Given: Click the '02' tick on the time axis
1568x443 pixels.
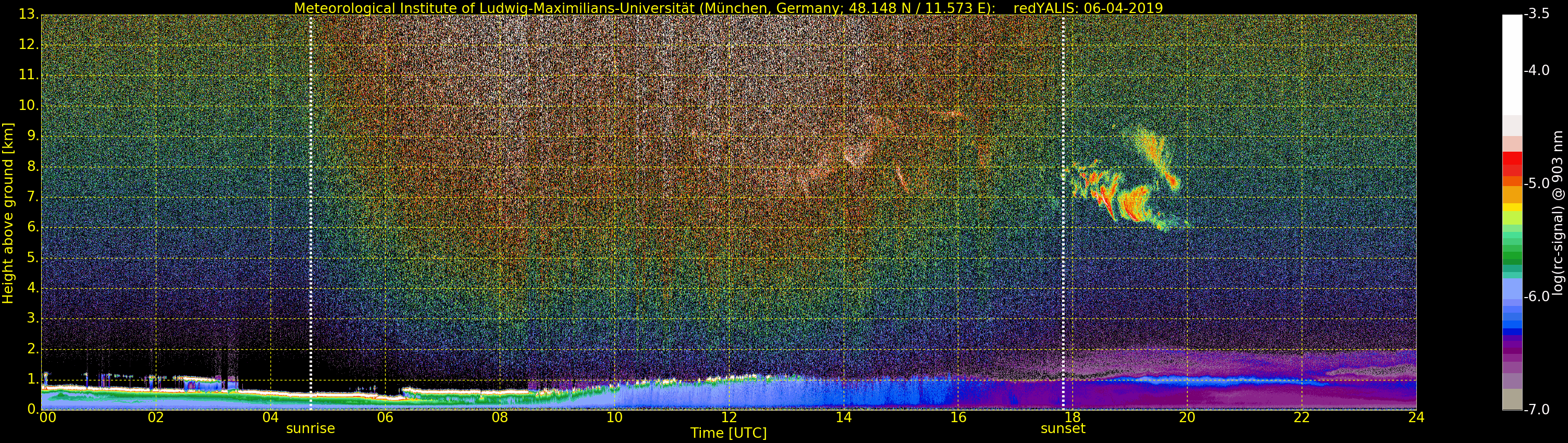Looking at the screenshot, I should [x=156, y=417].
